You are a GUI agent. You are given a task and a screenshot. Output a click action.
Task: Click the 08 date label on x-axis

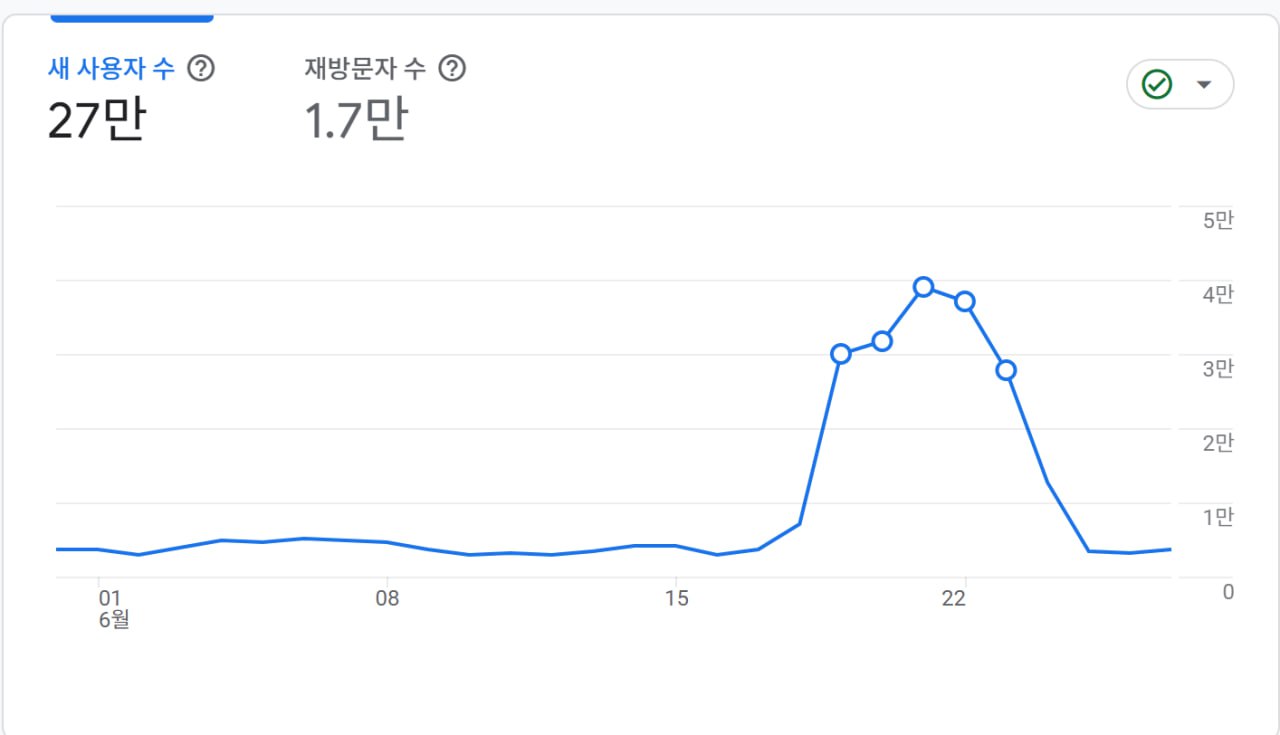coord(387,598)
